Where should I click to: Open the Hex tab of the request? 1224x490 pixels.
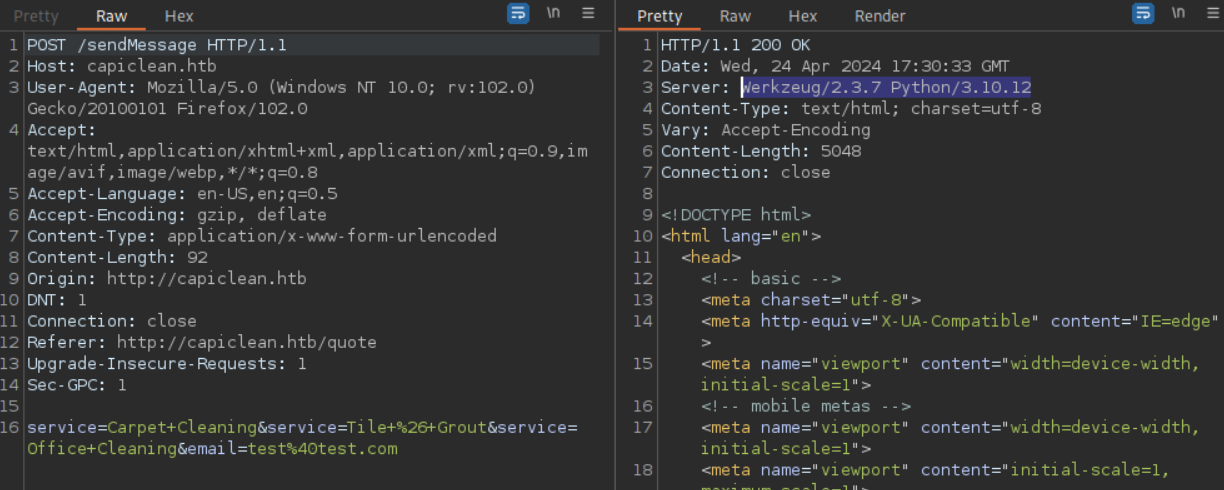pos(179,16)
